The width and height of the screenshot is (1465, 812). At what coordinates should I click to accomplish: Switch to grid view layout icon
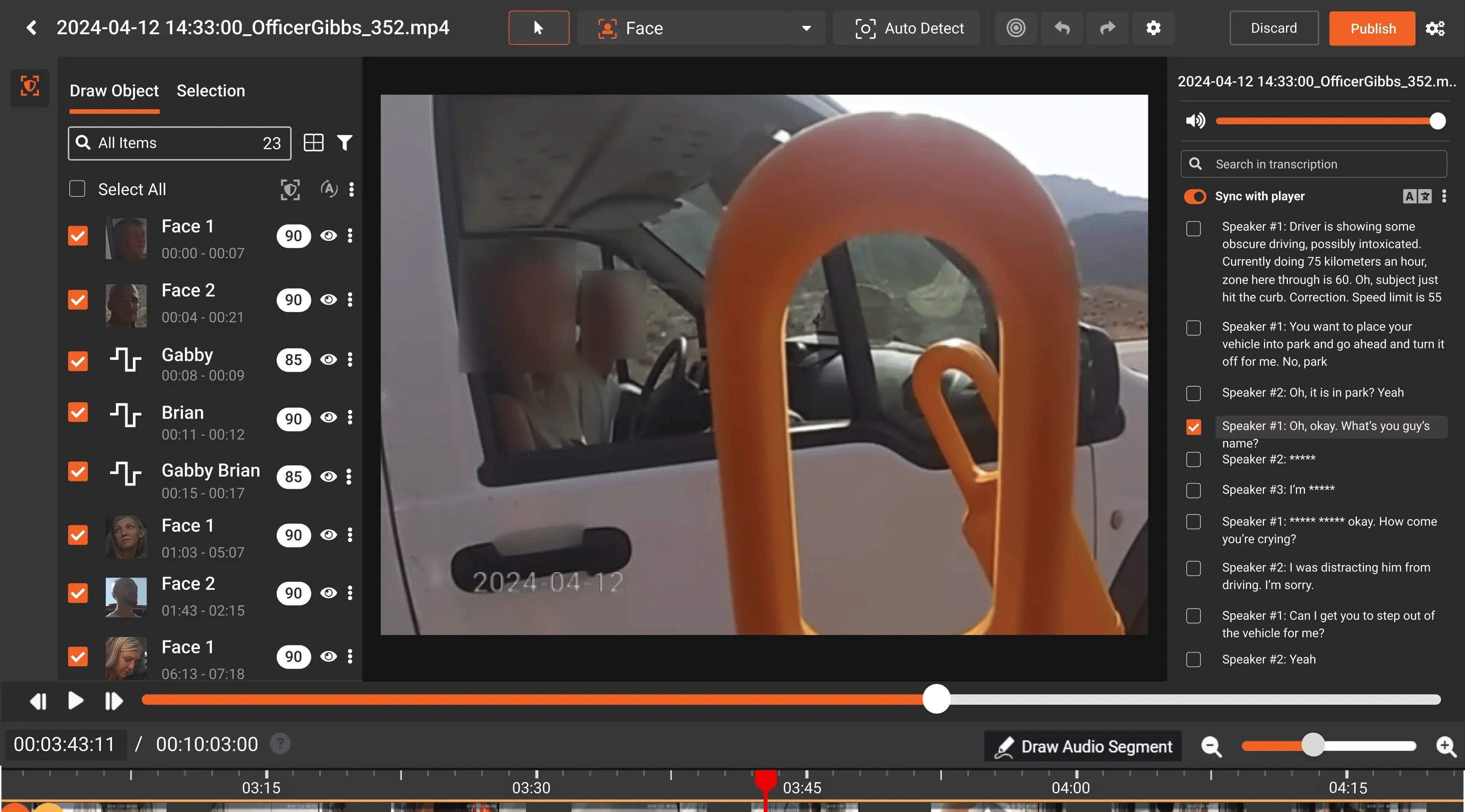click(x=313, y=143)
